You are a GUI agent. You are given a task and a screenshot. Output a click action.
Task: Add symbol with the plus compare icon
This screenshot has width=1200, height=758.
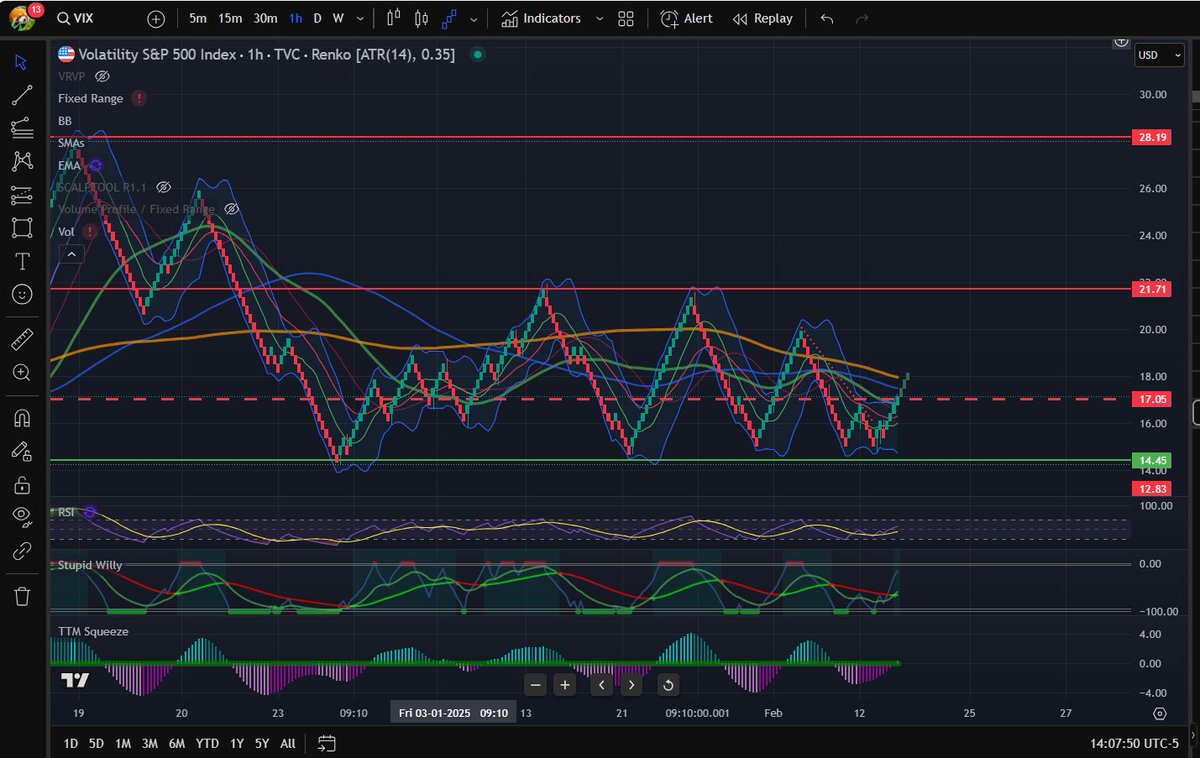tap(156, 18)
